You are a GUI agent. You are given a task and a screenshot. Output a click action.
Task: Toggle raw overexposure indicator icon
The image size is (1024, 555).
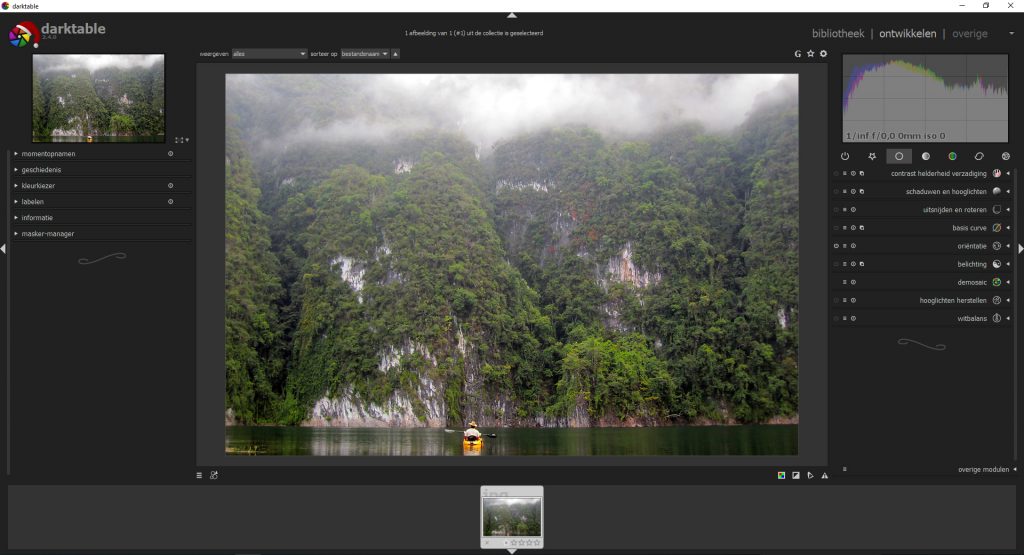[781, 475]
